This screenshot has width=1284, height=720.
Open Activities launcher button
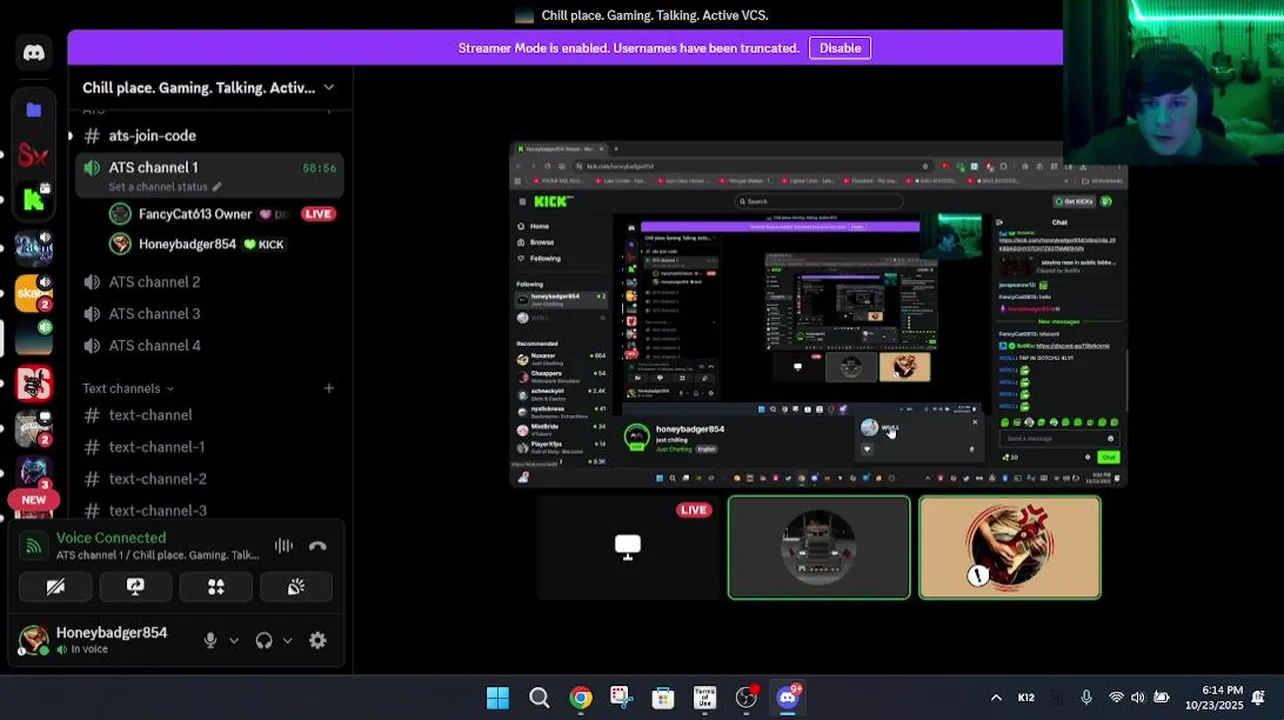click(x=216, y=587)
